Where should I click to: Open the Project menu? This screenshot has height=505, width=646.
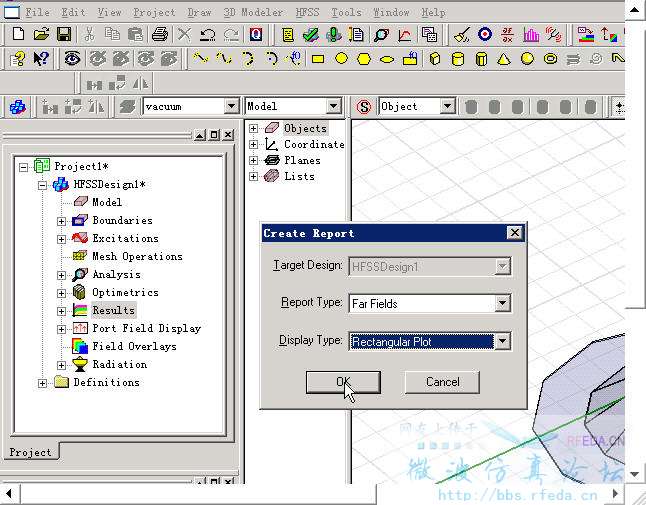coord(154,12)
